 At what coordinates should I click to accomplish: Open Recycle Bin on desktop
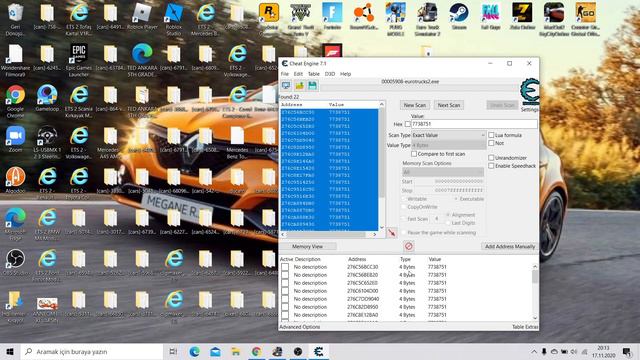(15, 19)
